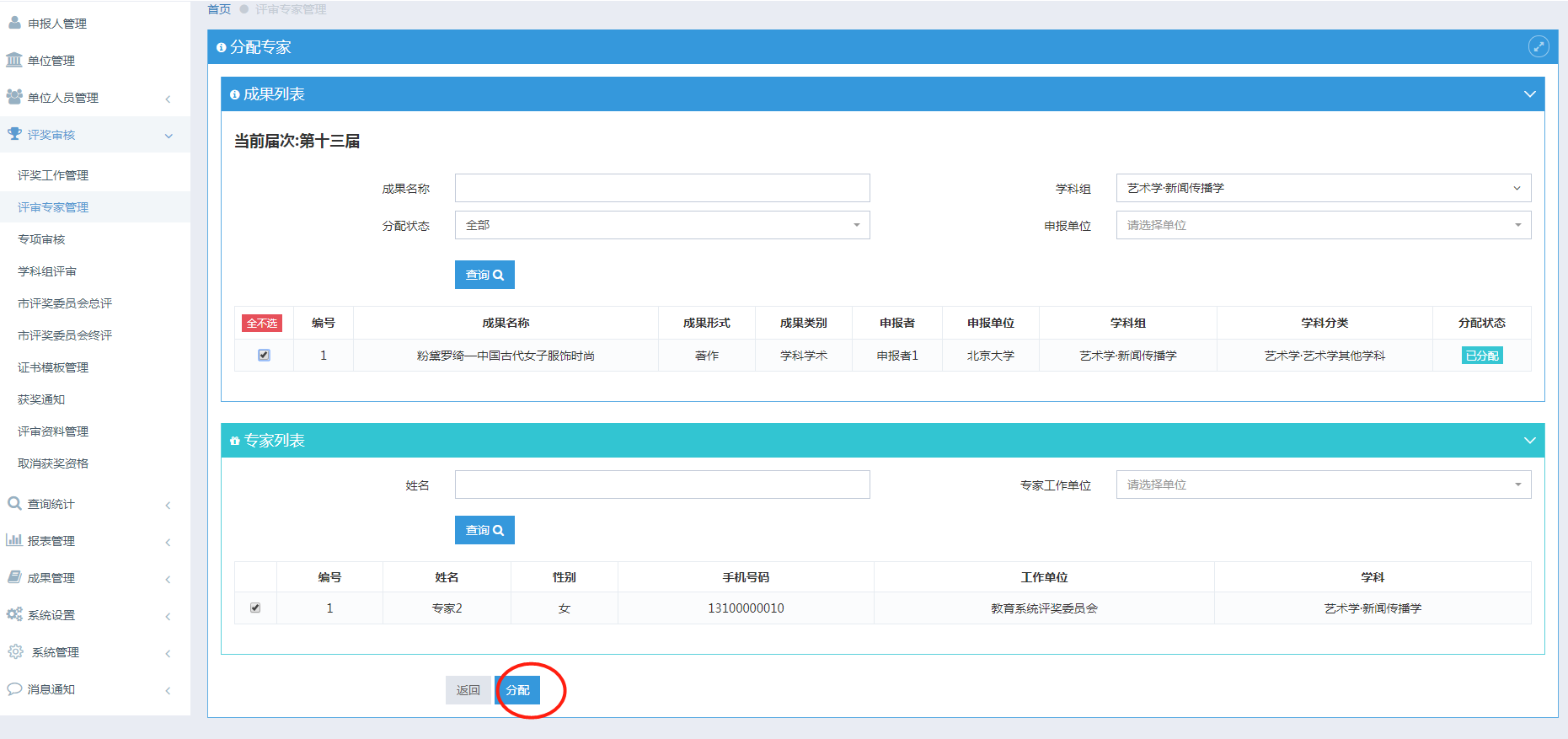This screenshot has width=1568, height=739.
Task: Click the 报表管理 bar chart icon
Action: coord(14,540)
